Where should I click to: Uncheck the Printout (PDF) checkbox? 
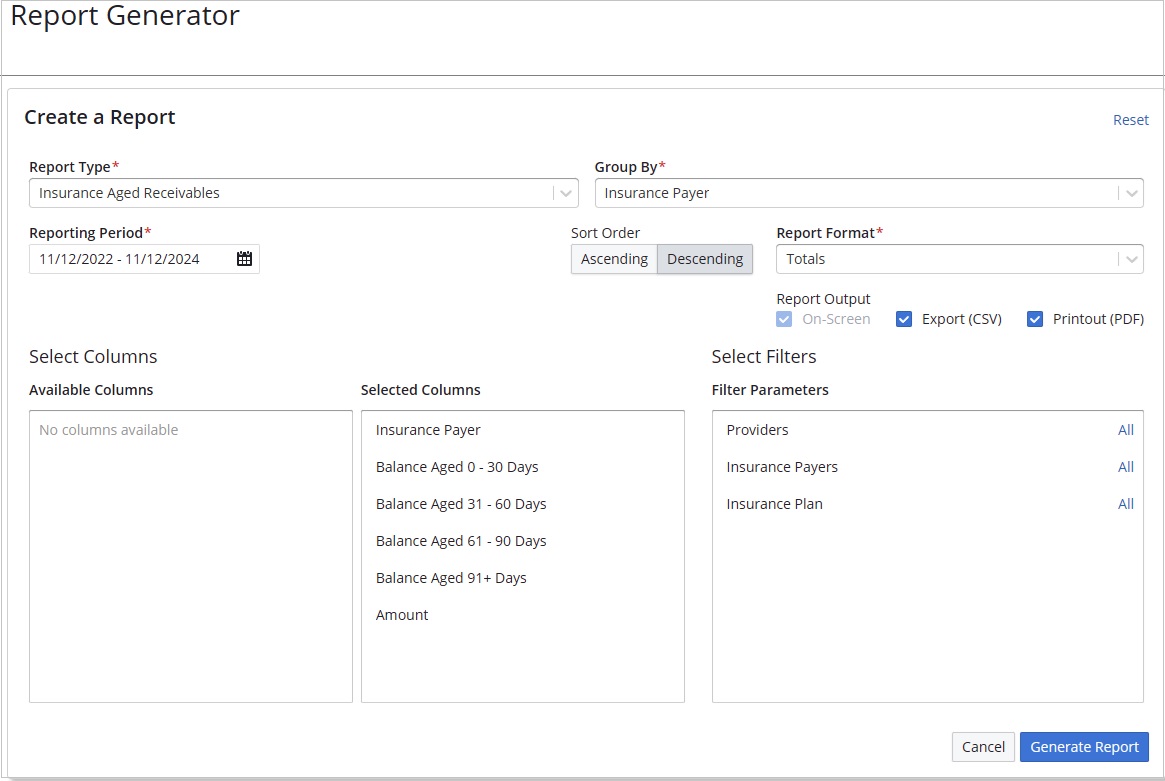click(x=1035, y=319)
